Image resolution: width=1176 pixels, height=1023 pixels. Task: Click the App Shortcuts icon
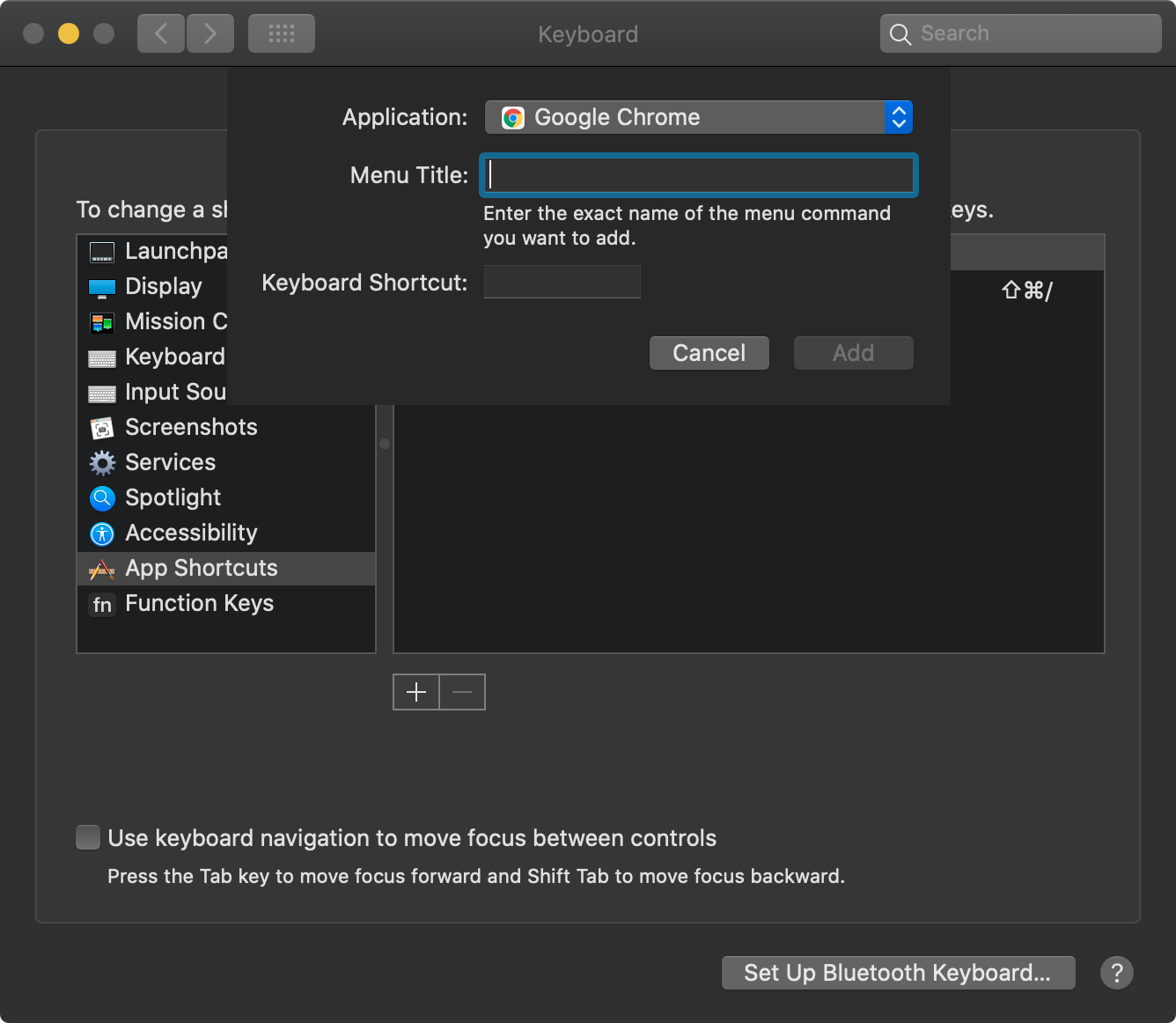pyautogui.click(x=102, y=570)
